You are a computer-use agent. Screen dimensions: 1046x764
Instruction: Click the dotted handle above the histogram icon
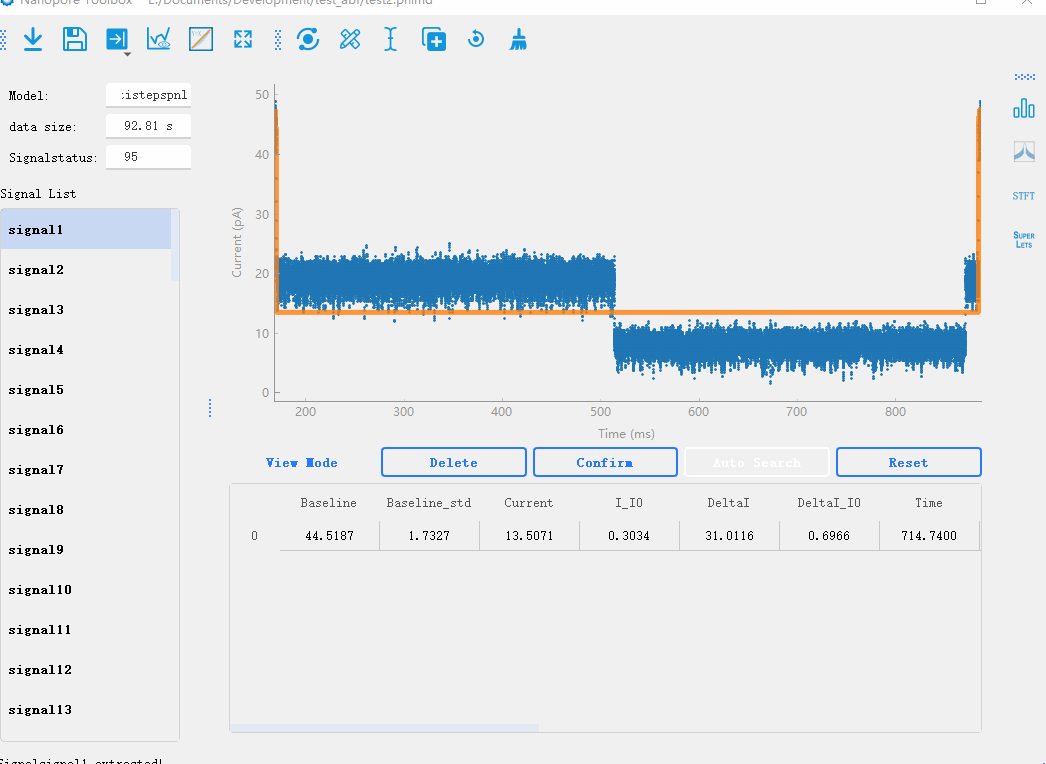(x=1024, y=77)
